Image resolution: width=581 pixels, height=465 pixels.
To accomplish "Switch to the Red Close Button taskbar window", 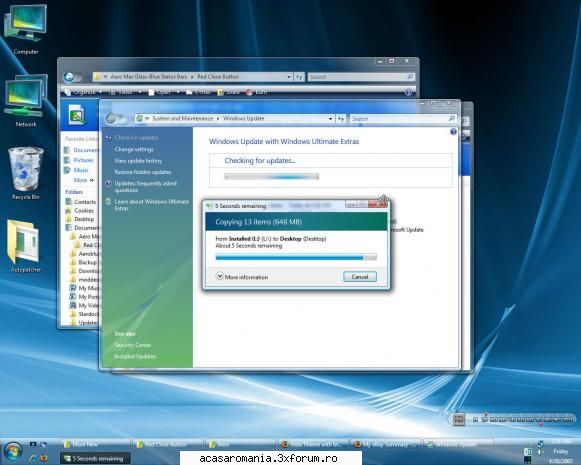I will pos(167,444).
